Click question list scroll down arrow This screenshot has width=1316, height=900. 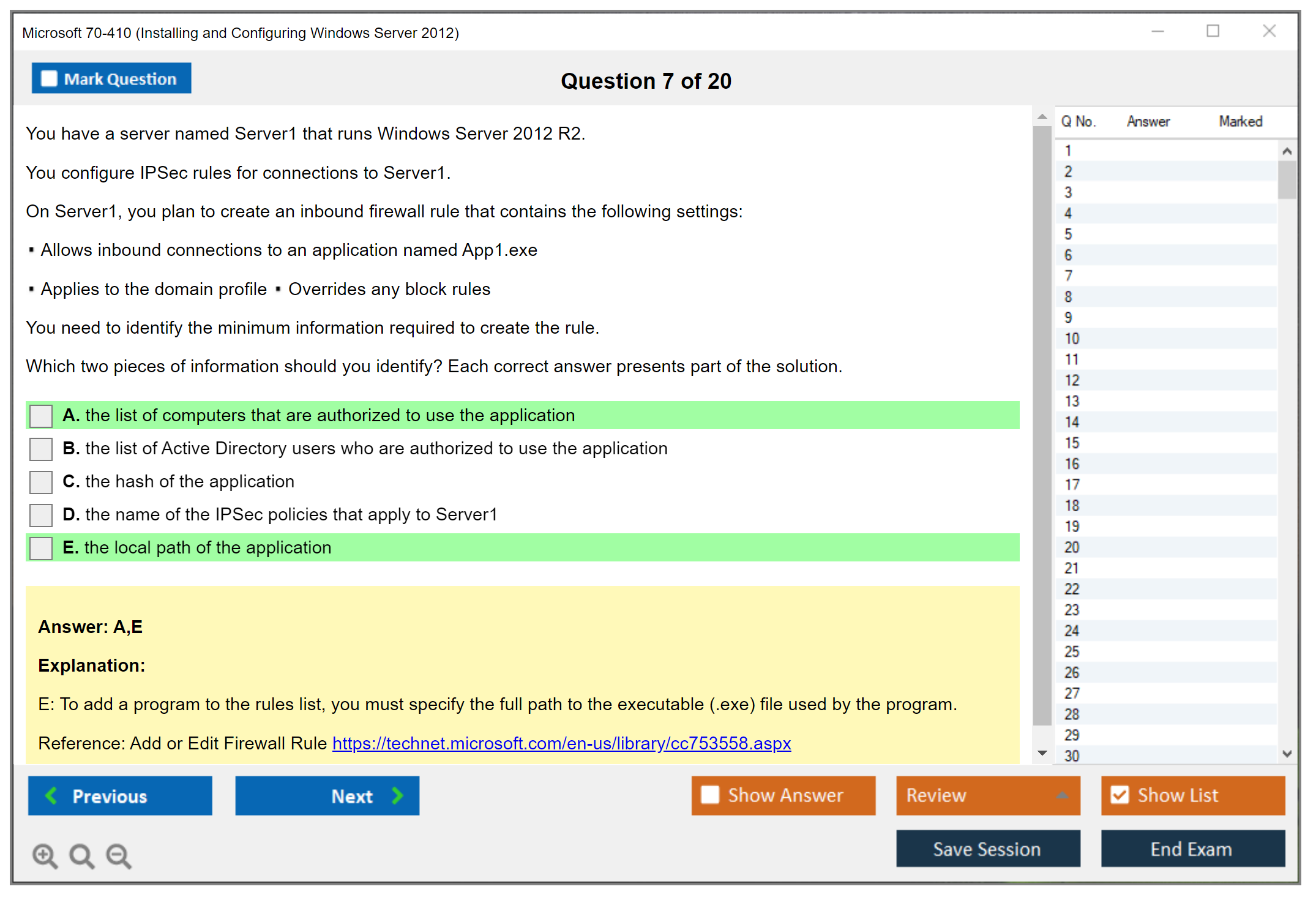(1287, 754)
